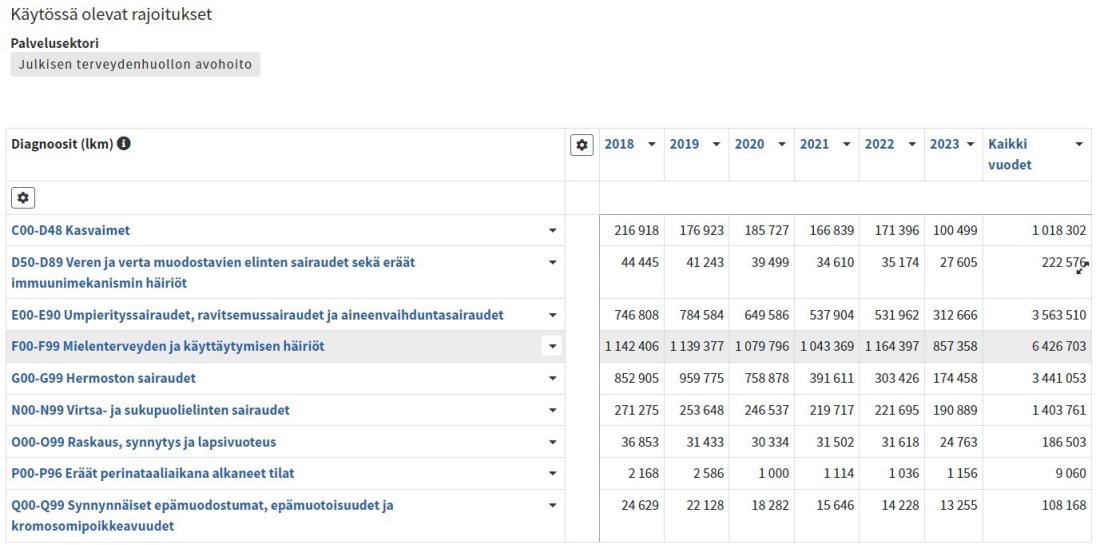The image size is (1100, 545).
Task: Click the F00-F99 total cell 6 426 703
Action: (x=1059, y=346)
